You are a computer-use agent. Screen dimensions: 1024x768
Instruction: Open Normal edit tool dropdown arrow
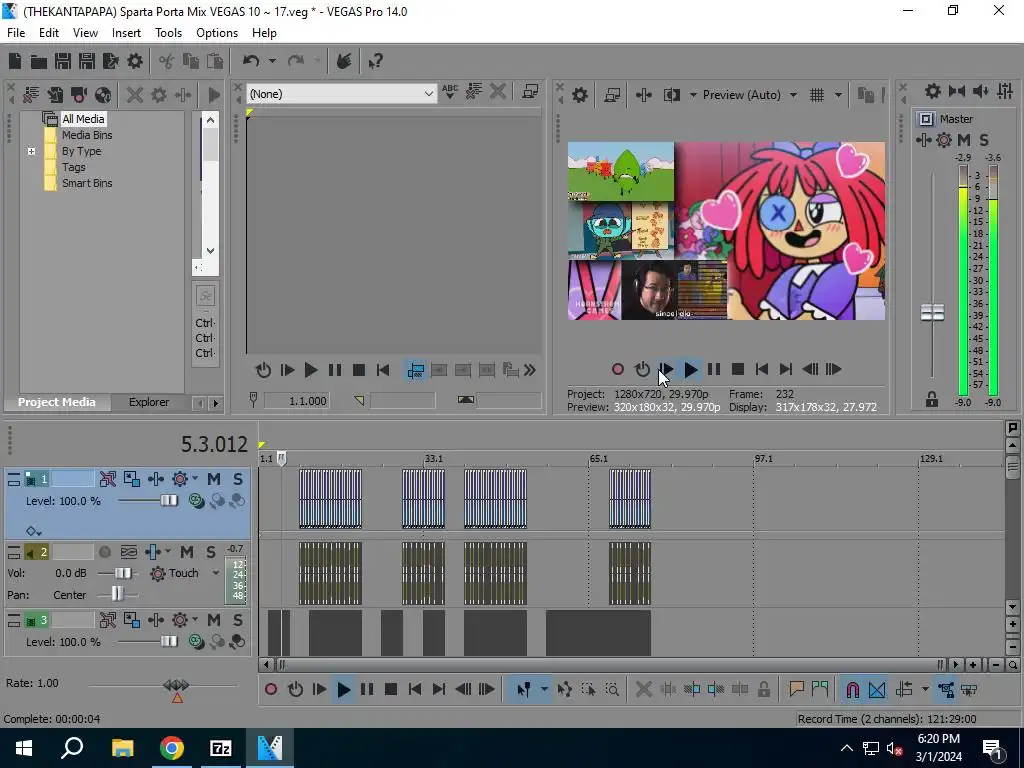click(543, 689)
